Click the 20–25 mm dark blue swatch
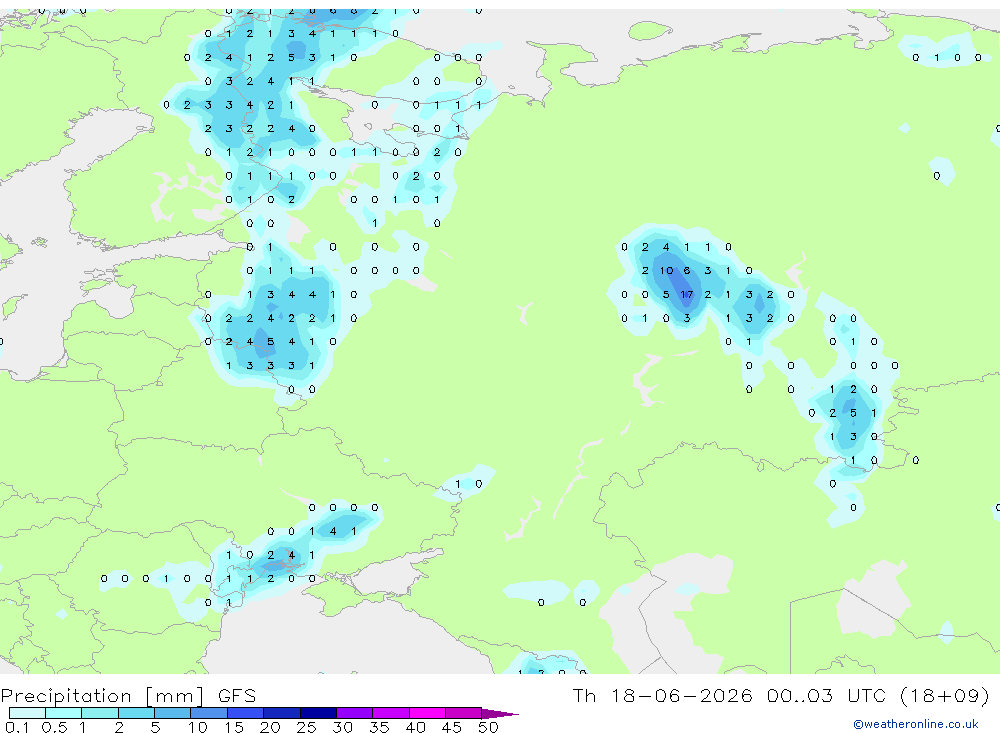 click(281, 713)
